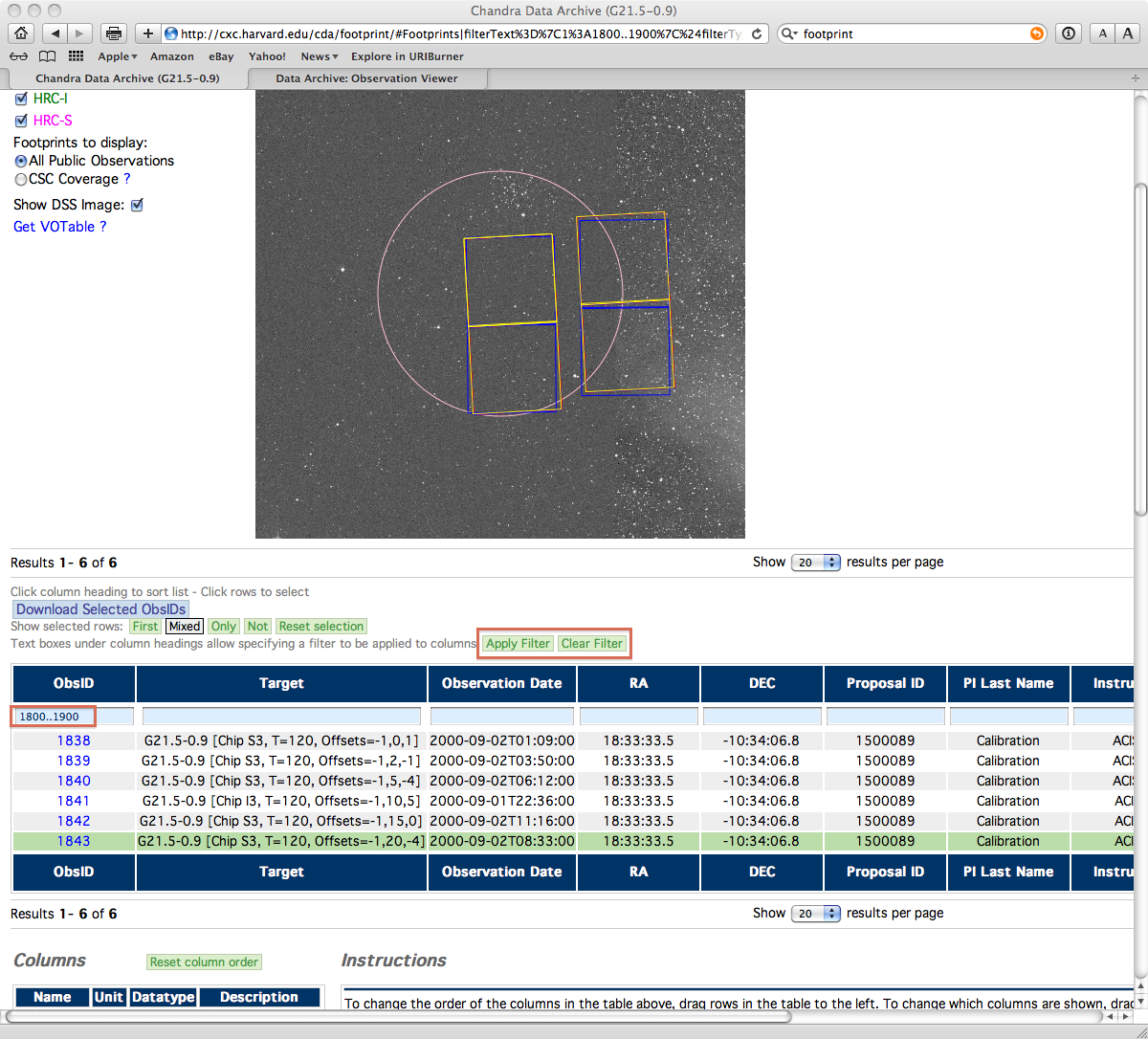This screenshot has height=1039, width=1148.
Task: Select the CSC Coverage radio button
Action: [x=21, y=180]
